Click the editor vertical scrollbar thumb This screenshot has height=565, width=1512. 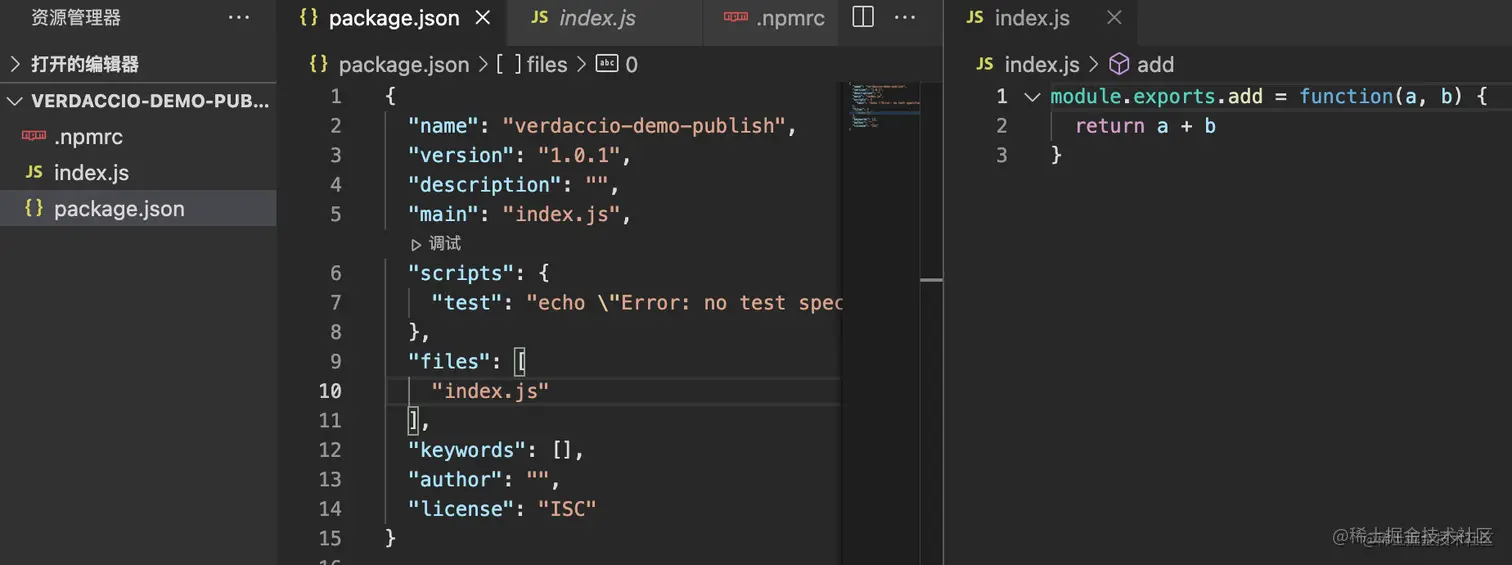[931, 280]
